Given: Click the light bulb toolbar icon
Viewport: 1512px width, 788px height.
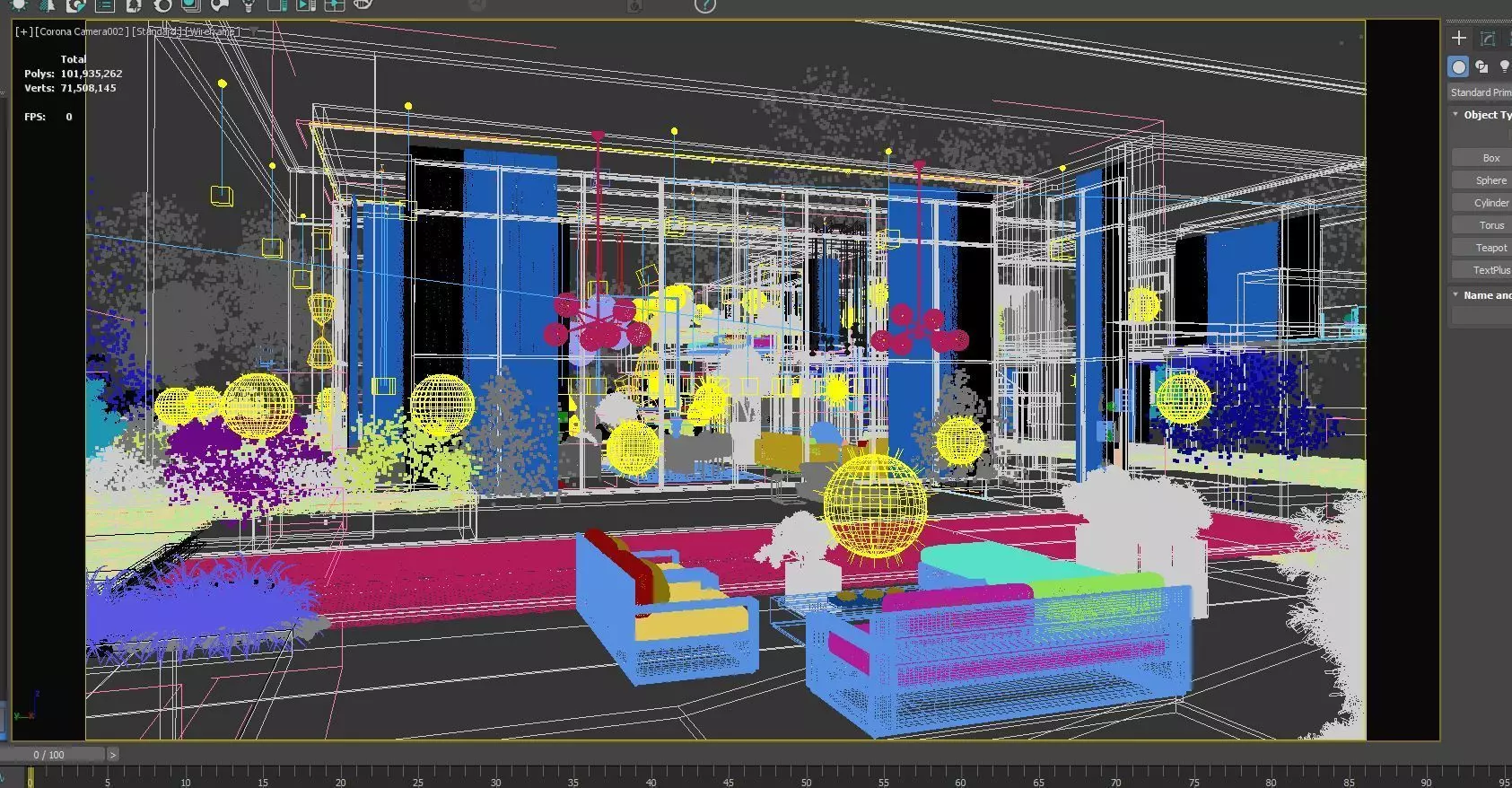Looking at the screenshot, I should click(x=249, y=4).
